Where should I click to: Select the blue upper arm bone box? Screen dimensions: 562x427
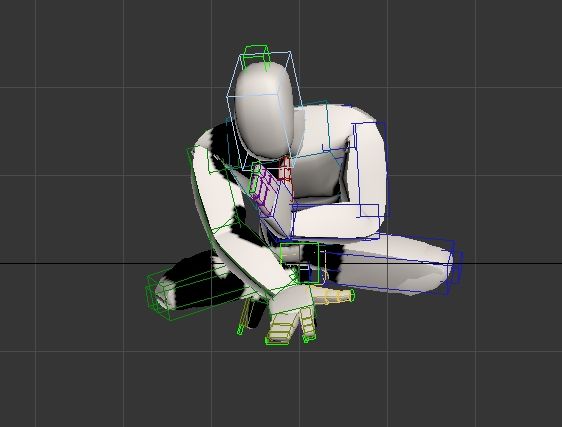(x=369, y=170)
